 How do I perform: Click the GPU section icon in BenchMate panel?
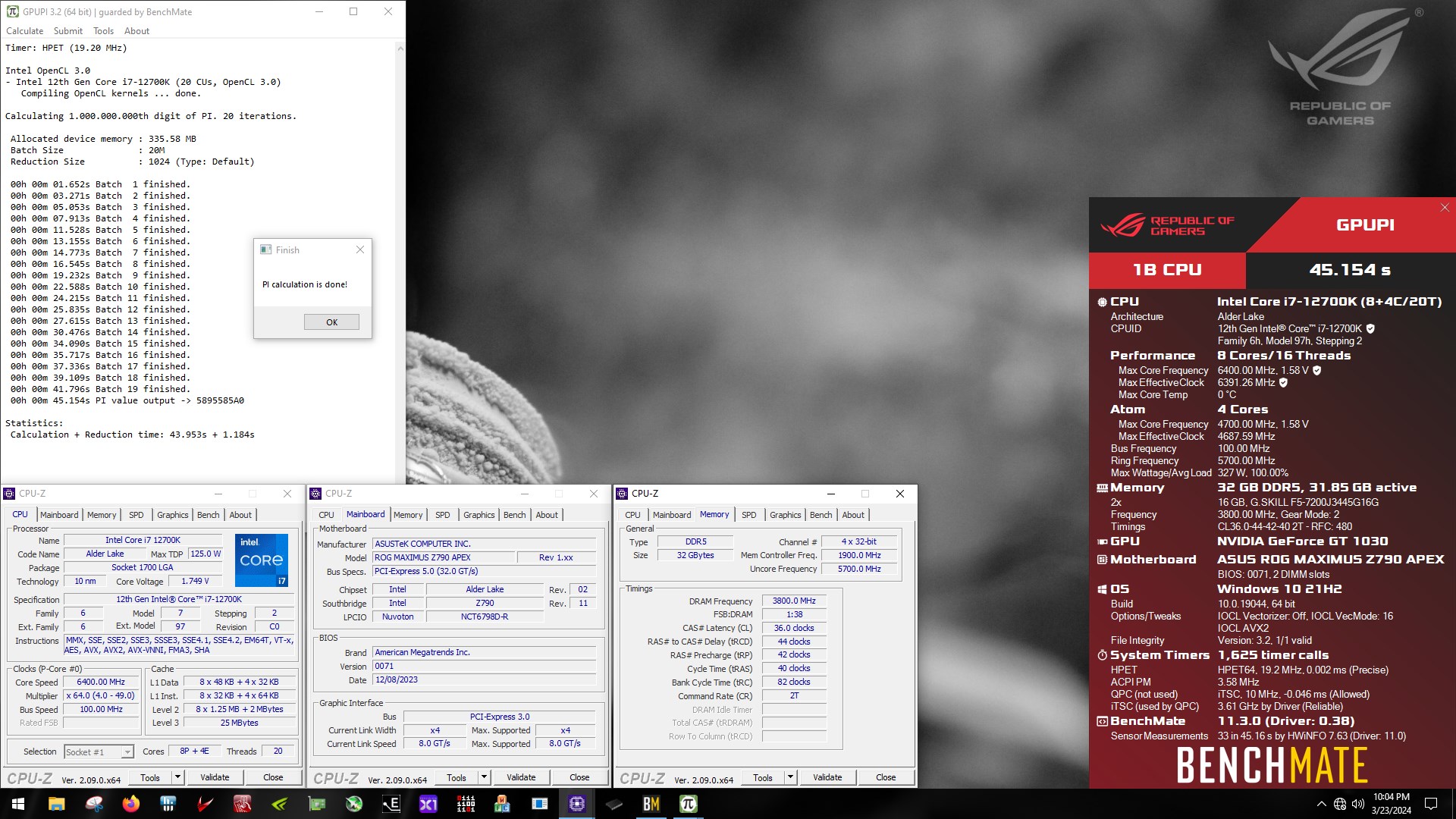[x=1102, y=541]
